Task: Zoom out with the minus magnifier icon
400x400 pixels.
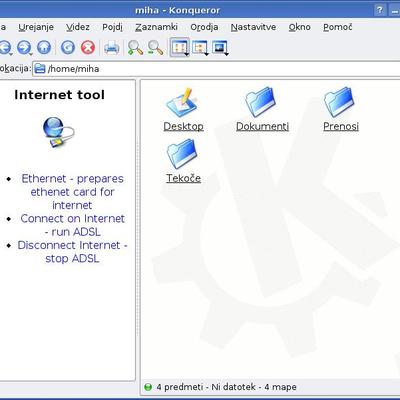Action: point(155,47)
